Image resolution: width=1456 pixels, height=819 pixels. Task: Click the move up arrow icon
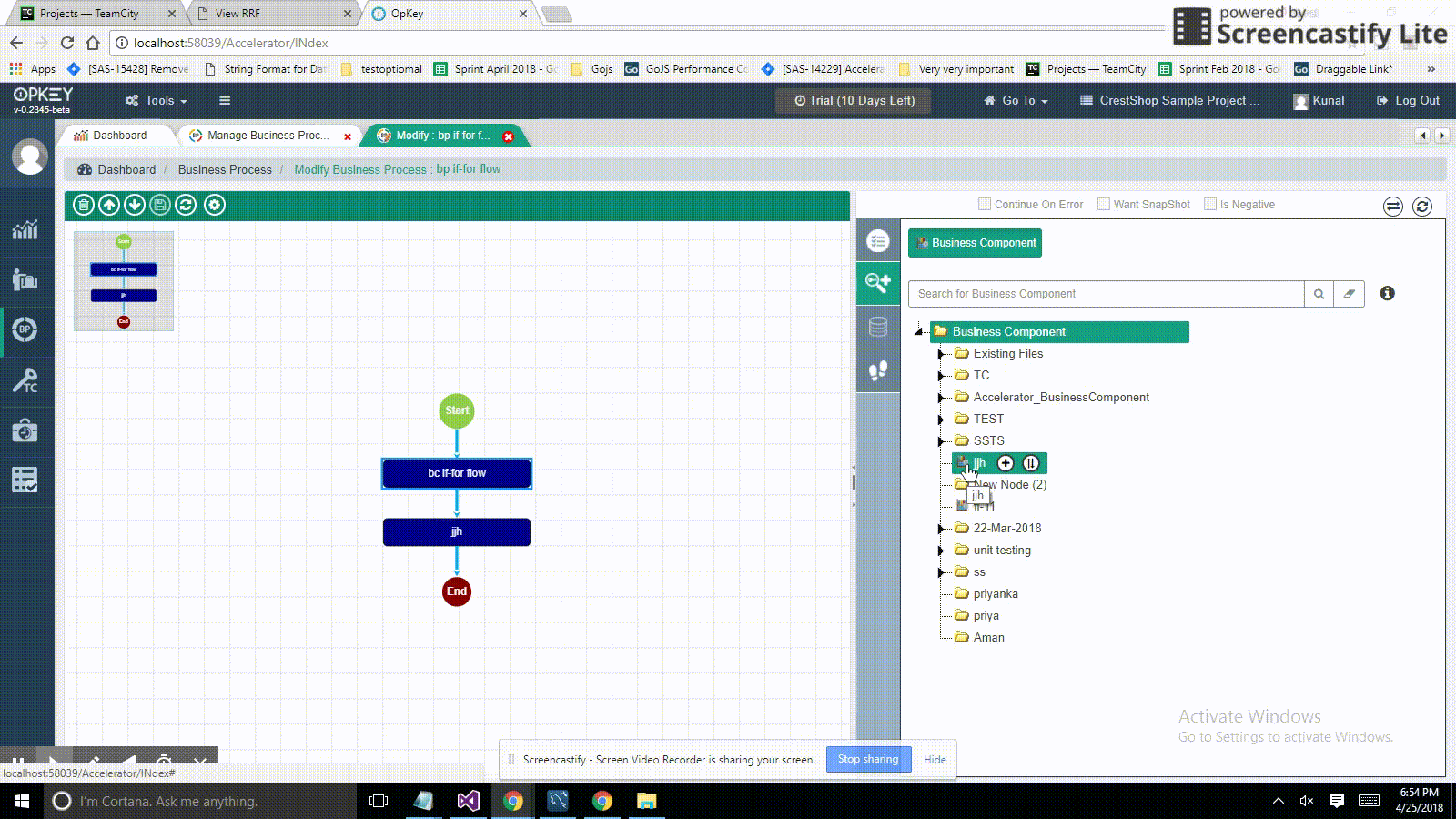click(x=109, y=205)
